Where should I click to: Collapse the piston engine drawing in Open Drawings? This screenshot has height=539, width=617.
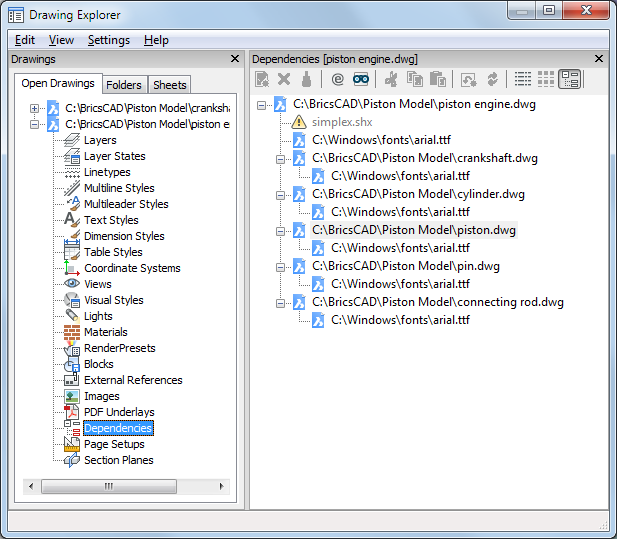point(34,124)
